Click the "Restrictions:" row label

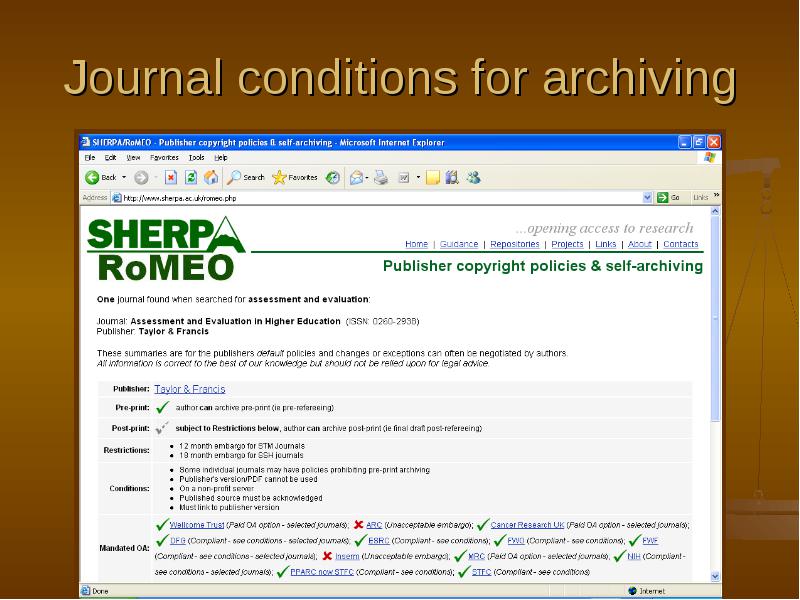(127, 450)
